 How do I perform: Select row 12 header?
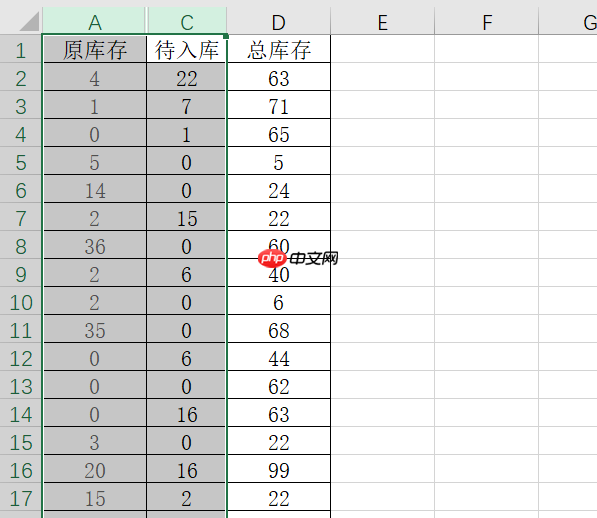(x=21, y=357)
